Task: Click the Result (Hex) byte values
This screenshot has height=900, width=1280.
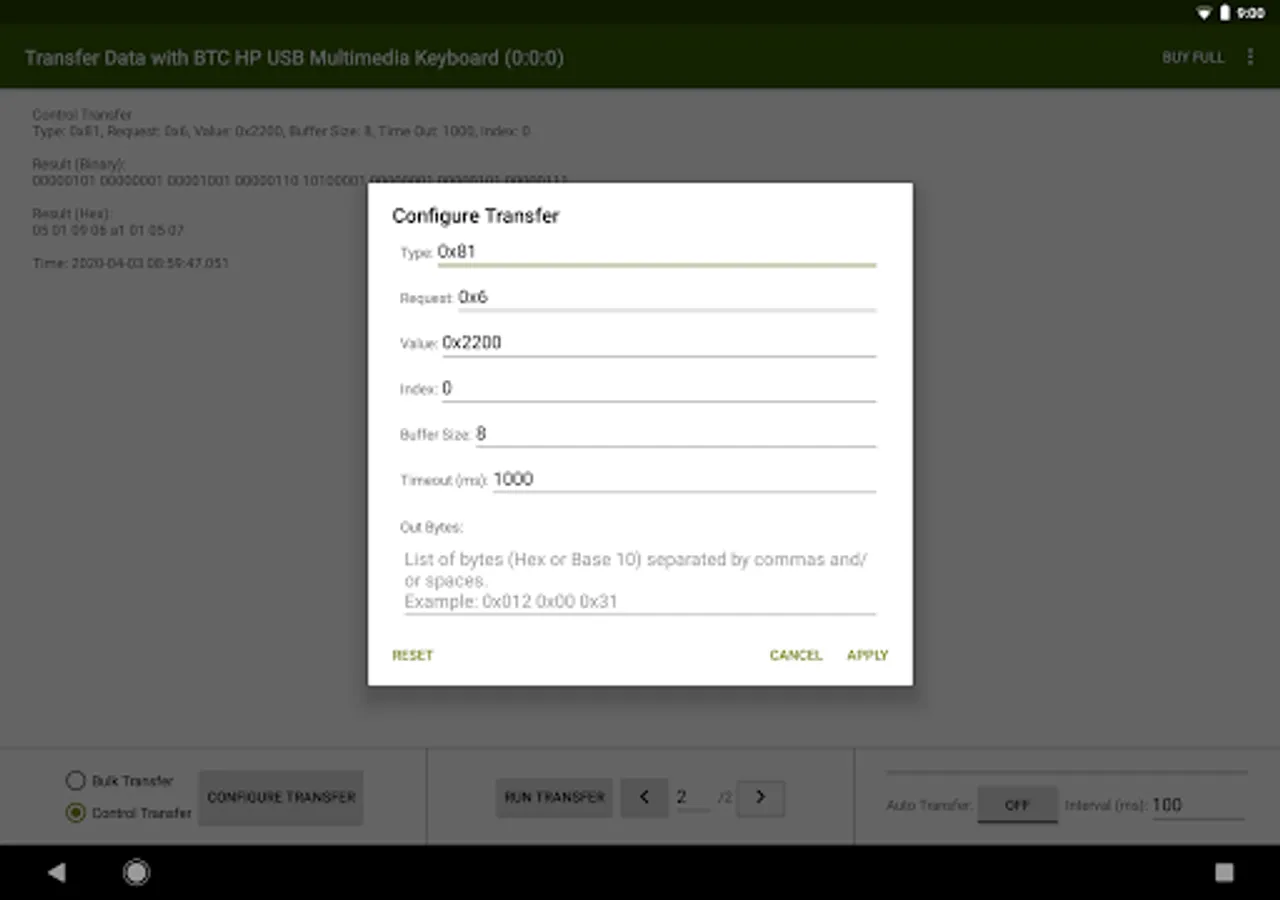Action: tap(108, 230)
